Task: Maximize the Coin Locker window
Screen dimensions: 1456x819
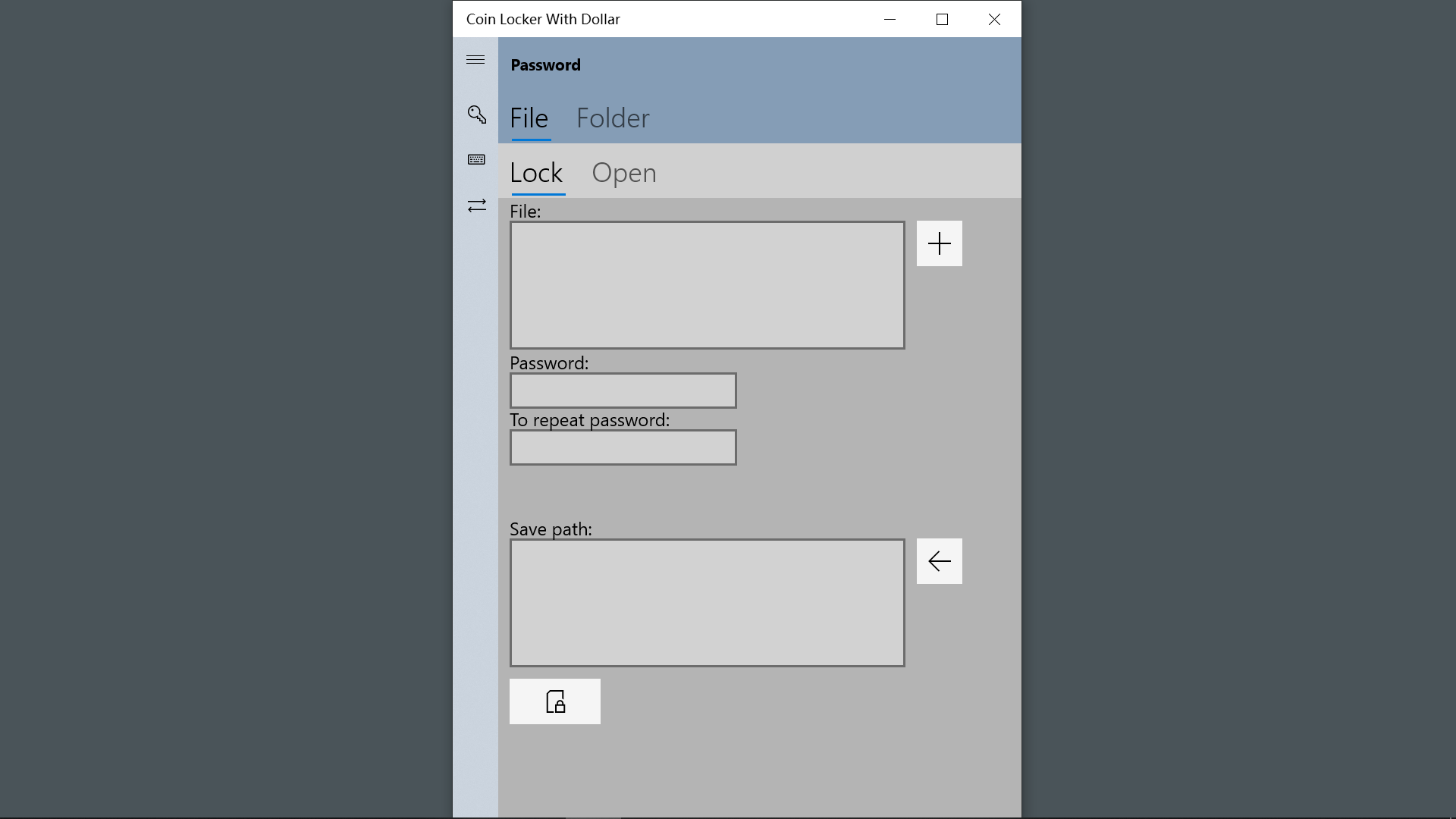Action: point(942,19)
